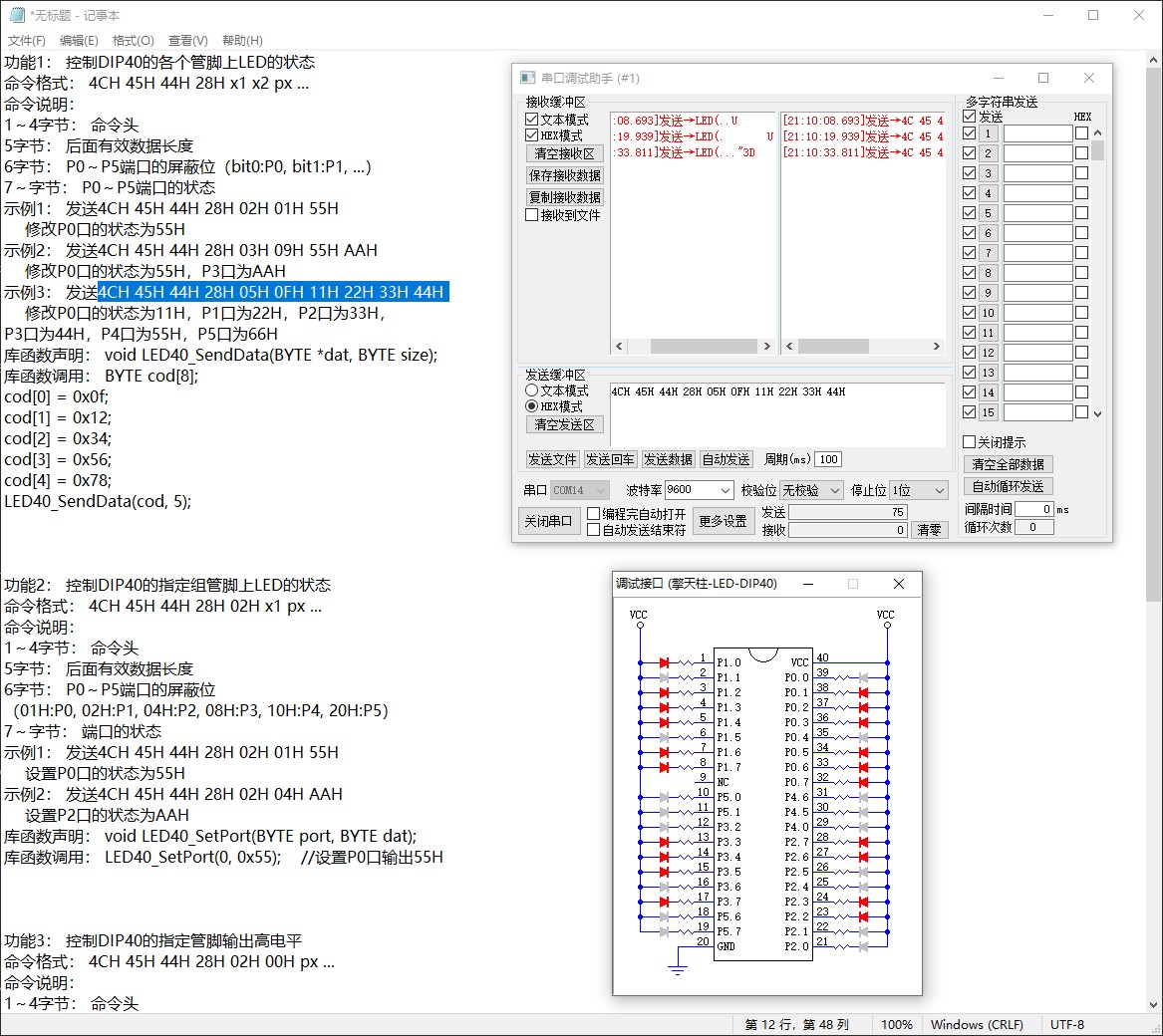Click right arrow of hex receive pane scrollbar
This screenshot has height=1036, width=1163.
click(x=936, y=347)
